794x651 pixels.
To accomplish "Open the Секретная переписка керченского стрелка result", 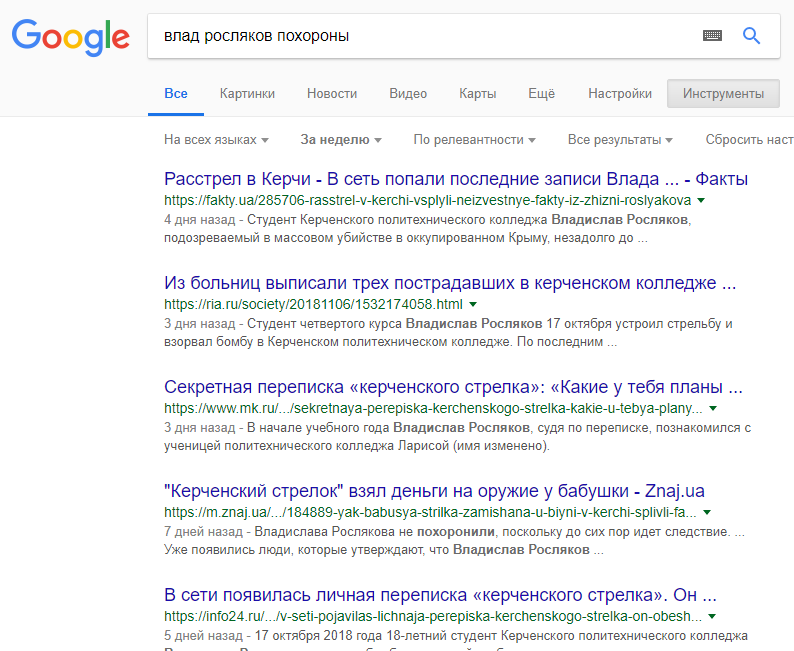I will [x=453, y=387].
